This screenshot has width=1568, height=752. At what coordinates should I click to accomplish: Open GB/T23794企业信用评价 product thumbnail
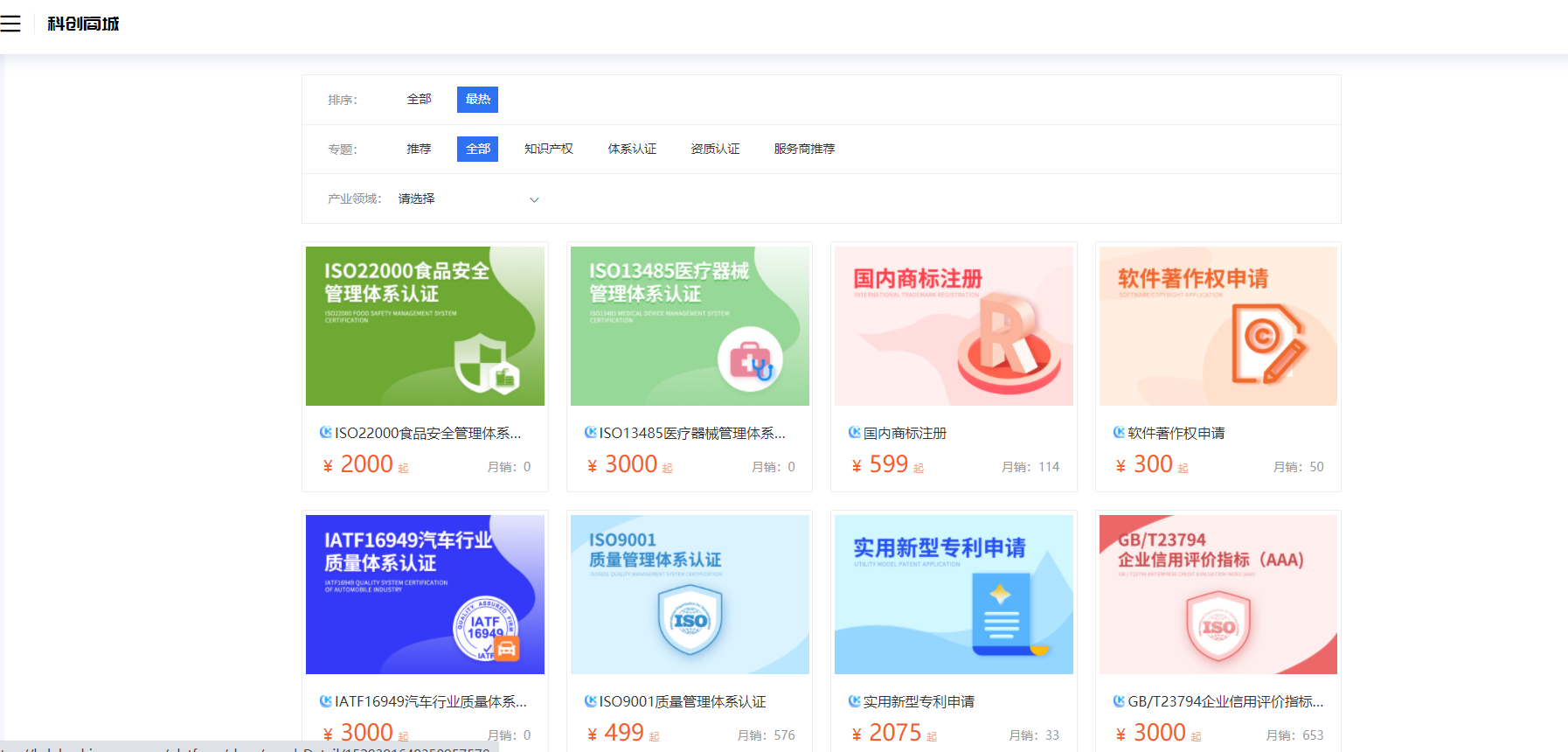tap(1218, 595)
